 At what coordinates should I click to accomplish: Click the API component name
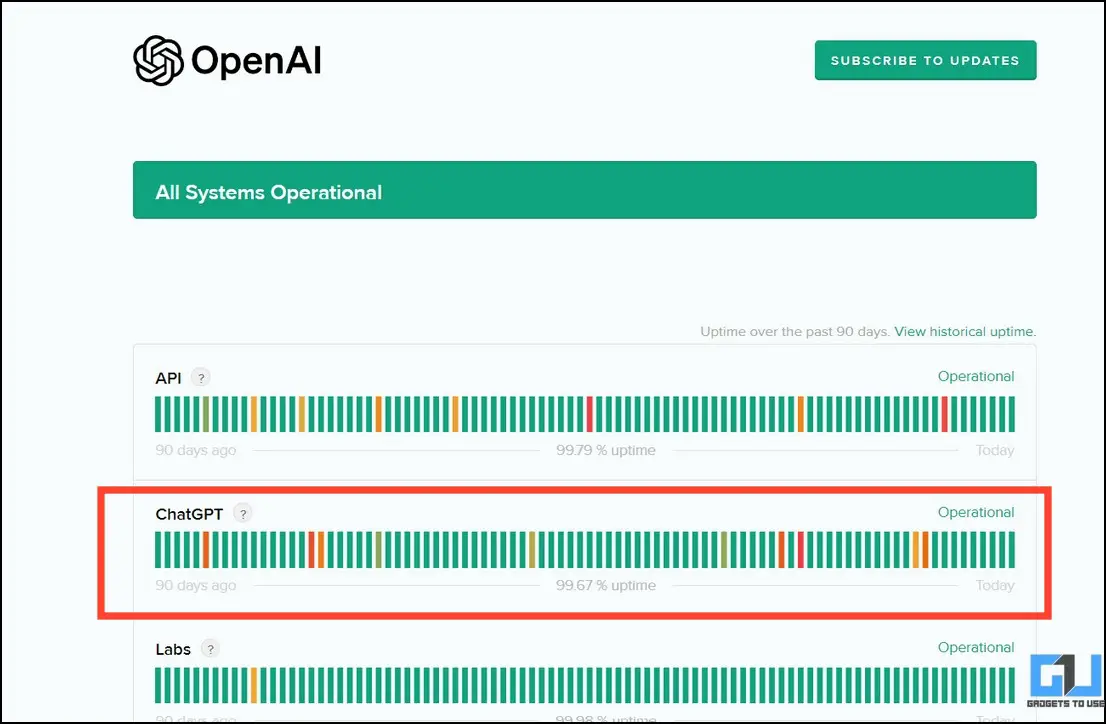point(169,378)
